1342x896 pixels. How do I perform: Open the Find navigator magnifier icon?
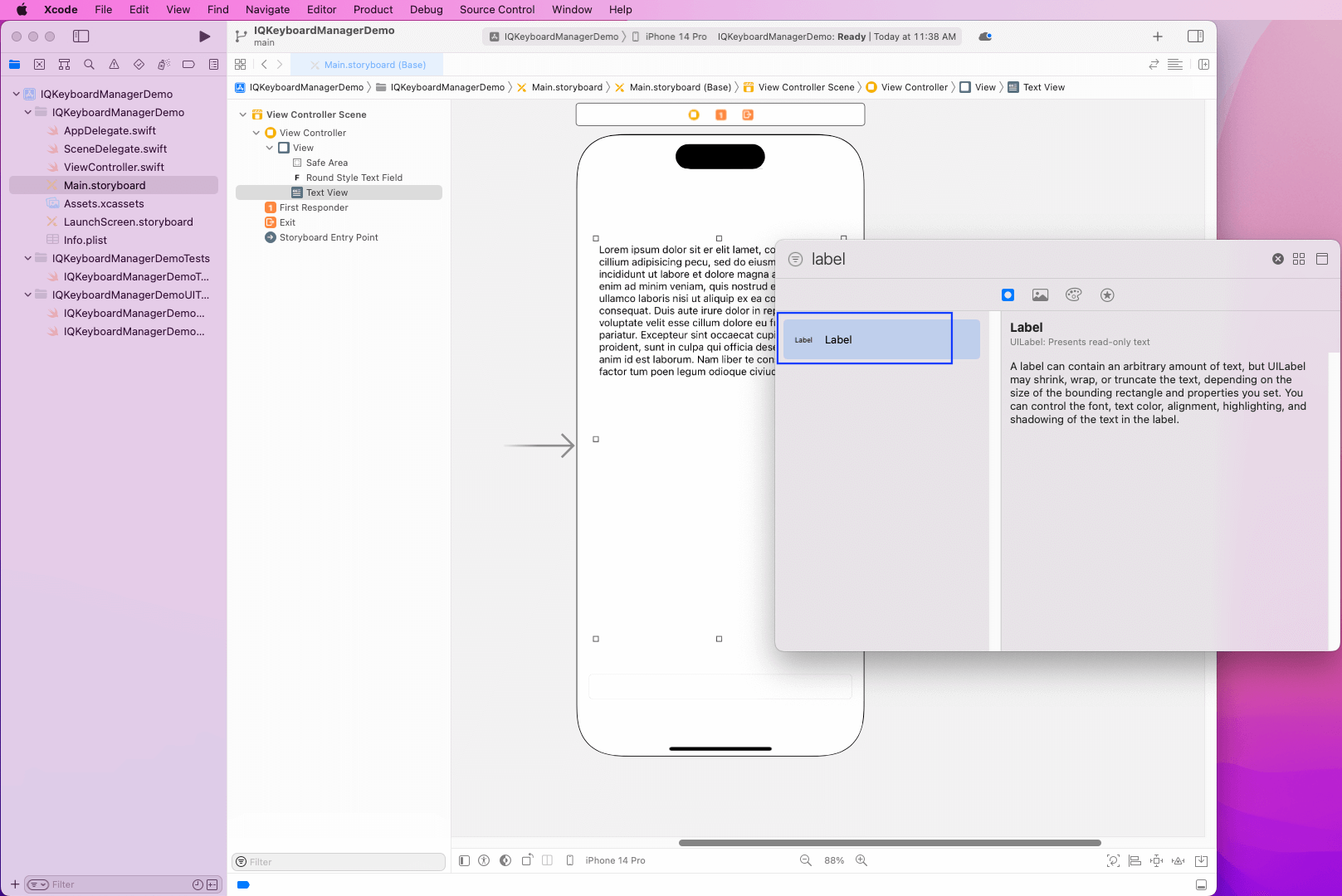[x=89, y=65]
